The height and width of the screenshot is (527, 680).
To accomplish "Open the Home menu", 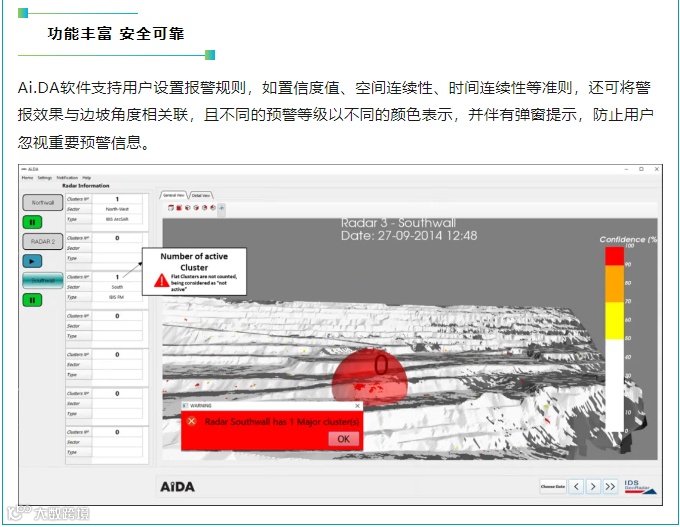I will tap(27, 177).
